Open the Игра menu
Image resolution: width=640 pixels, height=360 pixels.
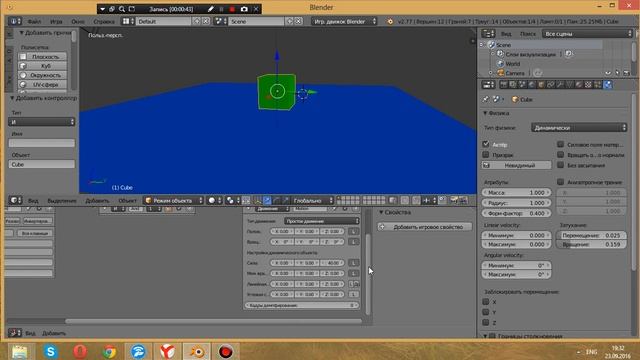point(56,21)
